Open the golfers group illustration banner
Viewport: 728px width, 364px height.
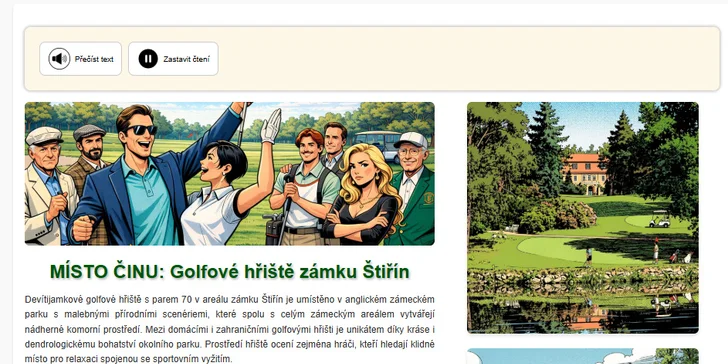(230, 174)
